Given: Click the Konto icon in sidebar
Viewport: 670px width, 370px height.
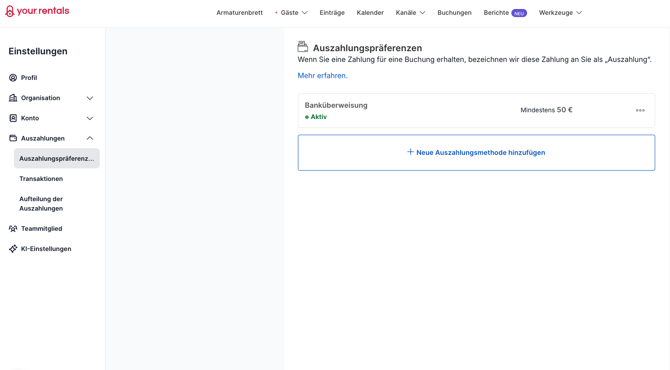Looking at the screenshot, I should tap(13, 118).
